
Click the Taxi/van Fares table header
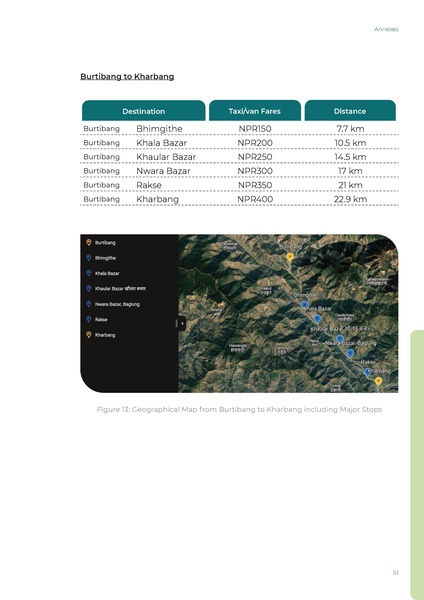(x=254, y=111)
